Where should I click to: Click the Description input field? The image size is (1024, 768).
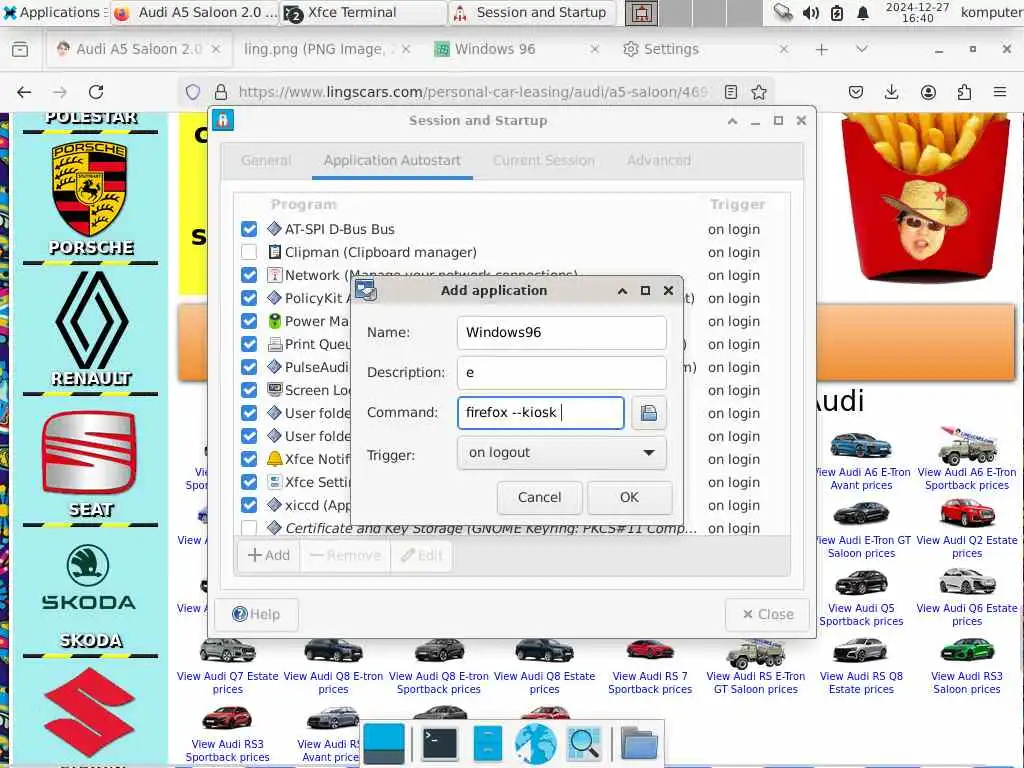562,372
